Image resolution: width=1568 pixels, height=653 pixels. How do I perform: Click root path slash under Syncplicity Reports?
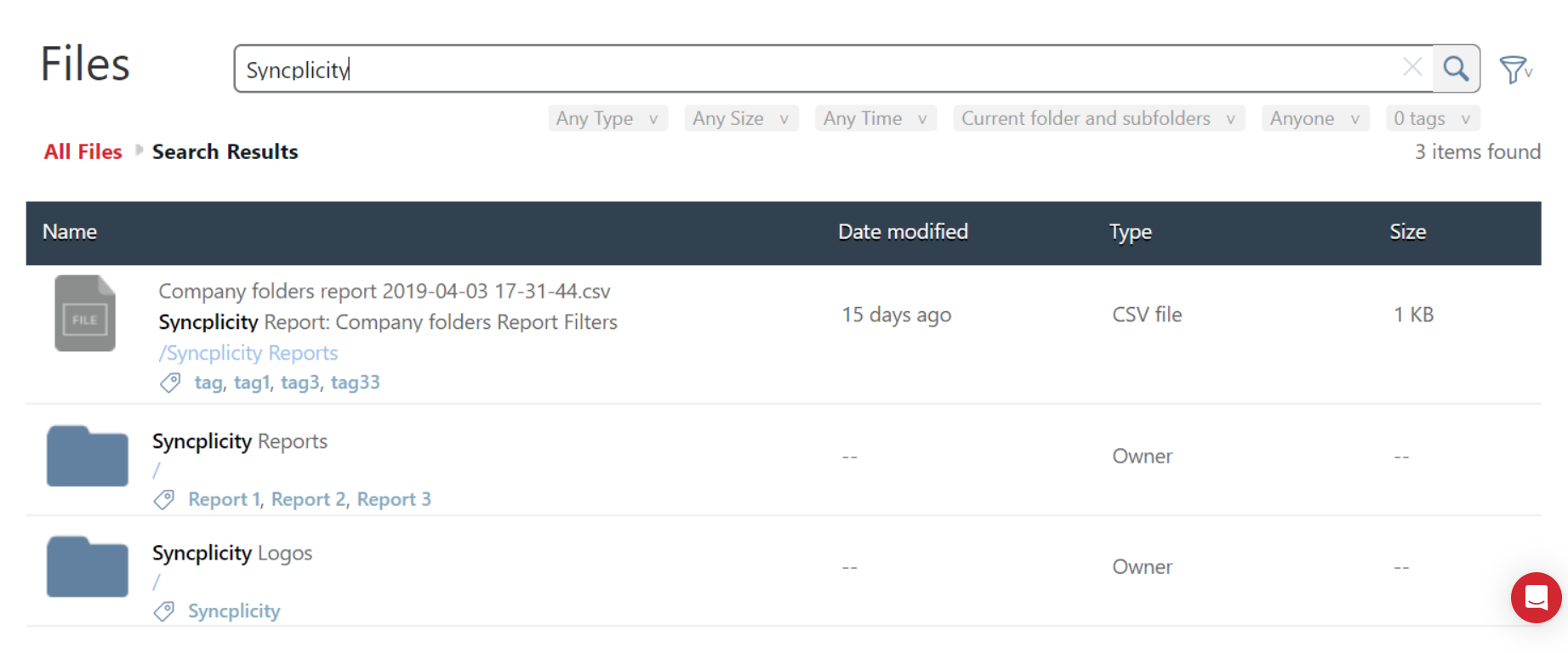[157, 470]
